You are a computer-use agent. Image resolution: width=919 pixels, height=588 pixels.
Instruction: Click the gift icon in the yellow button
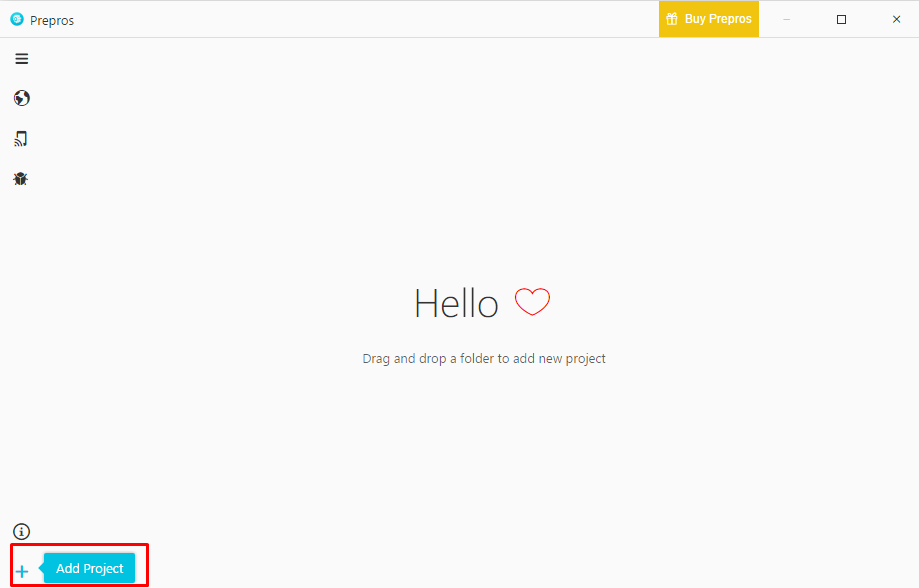672,19
